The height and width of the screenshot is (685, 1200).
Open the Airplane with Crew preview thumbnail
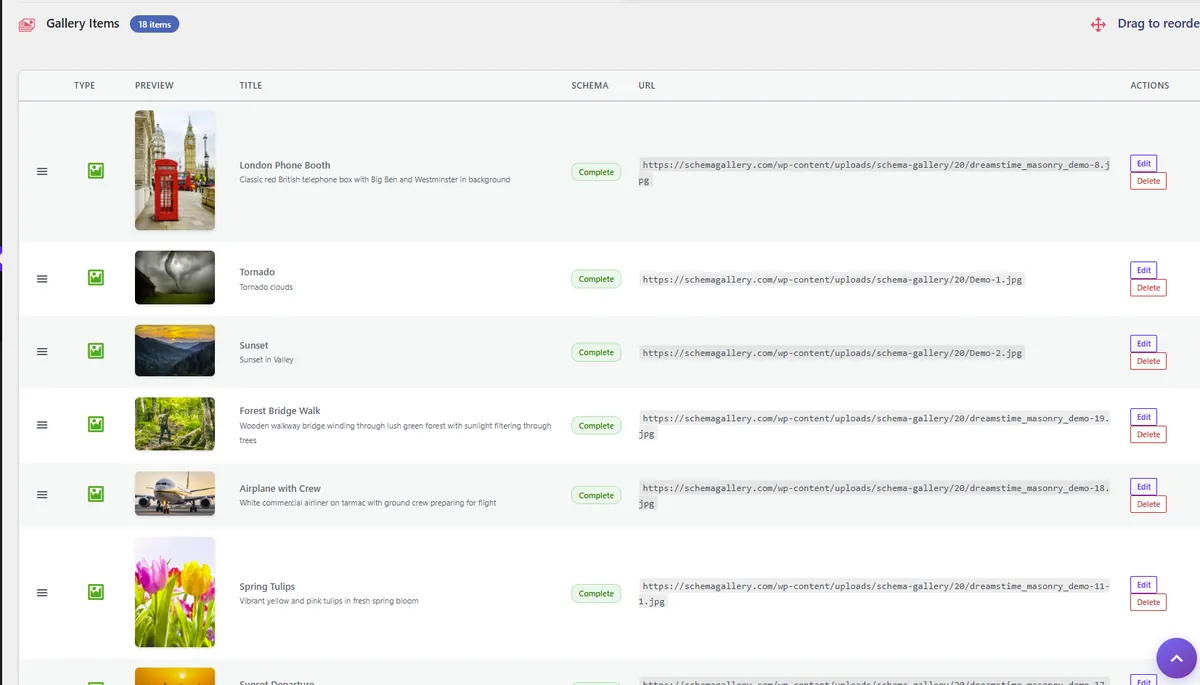pos(175,493)
